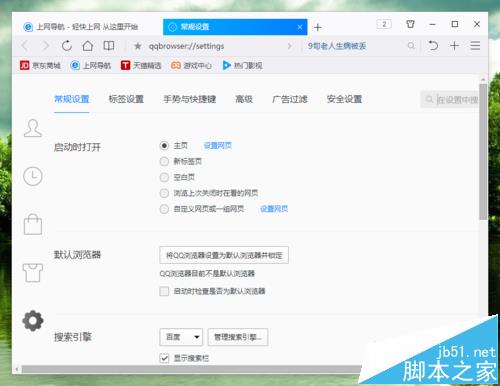Open the 京东商城 bookmark
This screenshot has height=386, width=500.
click(x=40, y=65)
